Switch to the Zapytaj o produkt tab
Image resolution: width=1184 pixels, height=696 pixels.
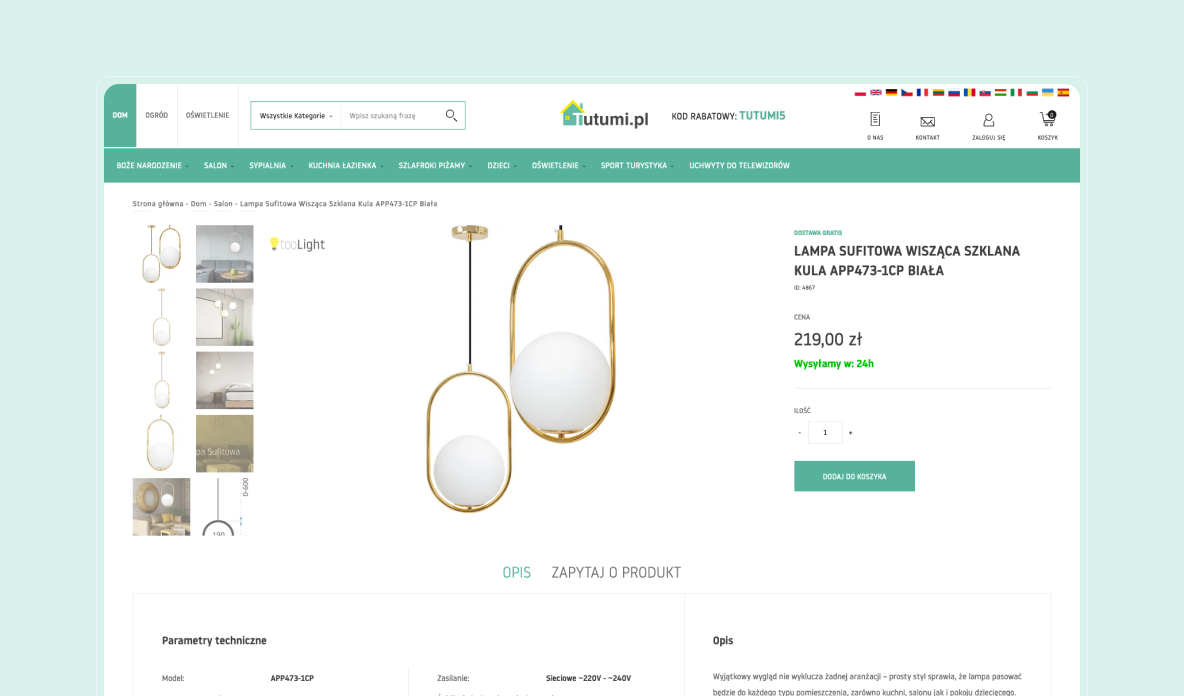pos(616,572)
